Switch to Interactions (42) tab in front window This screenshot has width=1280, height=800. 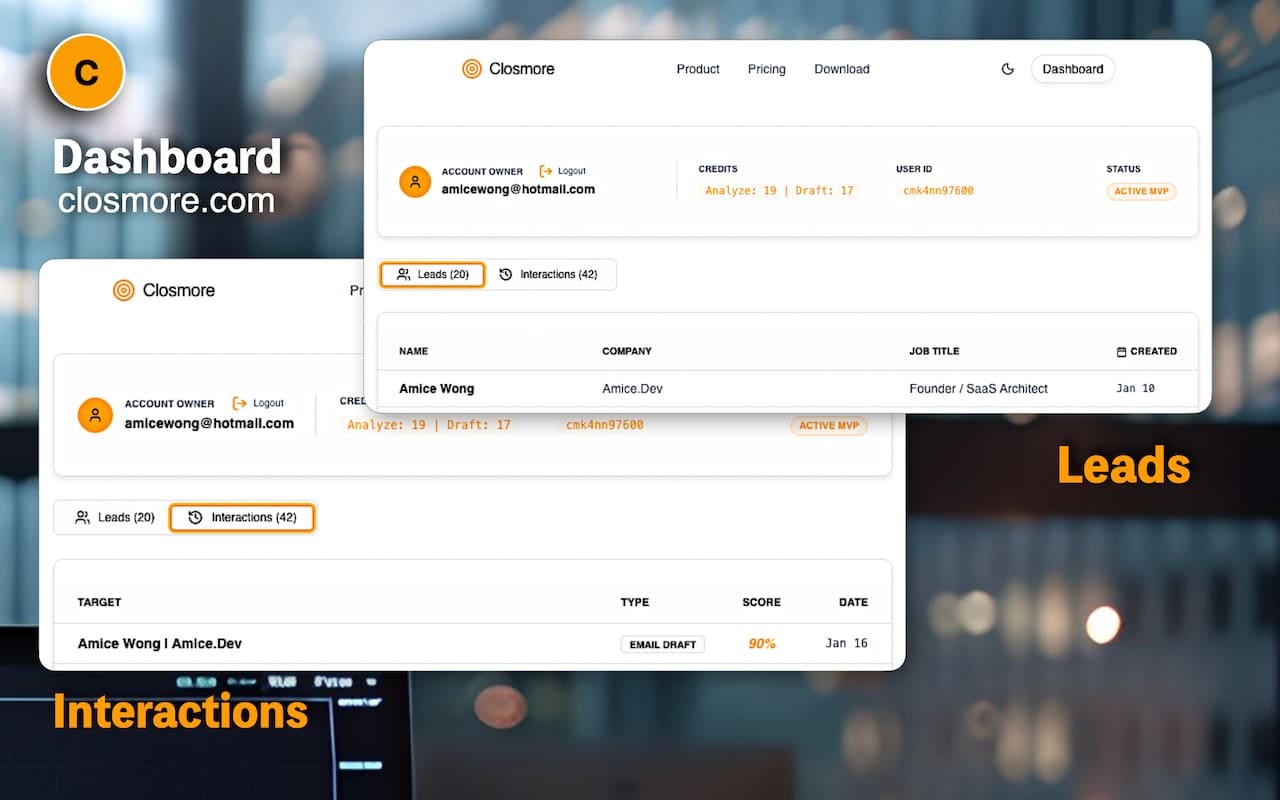point(549,274)
